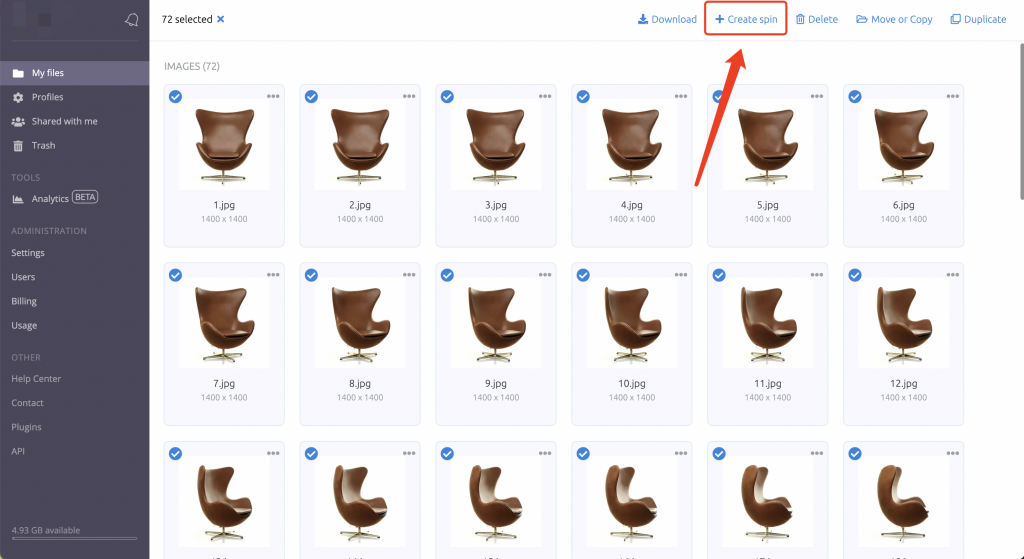The image size is (1024, 559).
Task: Uncheck the 11.jpg selection checkbox
Action: (719, 276)
